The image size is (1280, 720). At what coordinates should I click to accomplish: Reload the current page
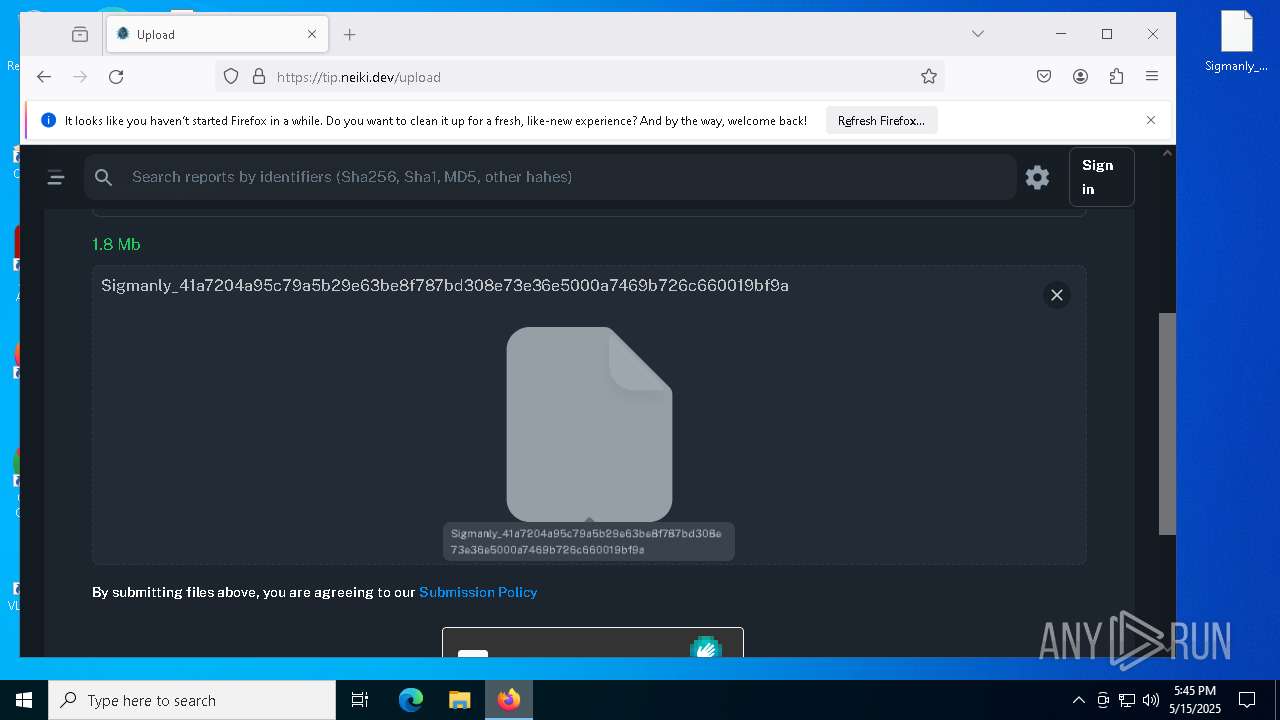116,77
